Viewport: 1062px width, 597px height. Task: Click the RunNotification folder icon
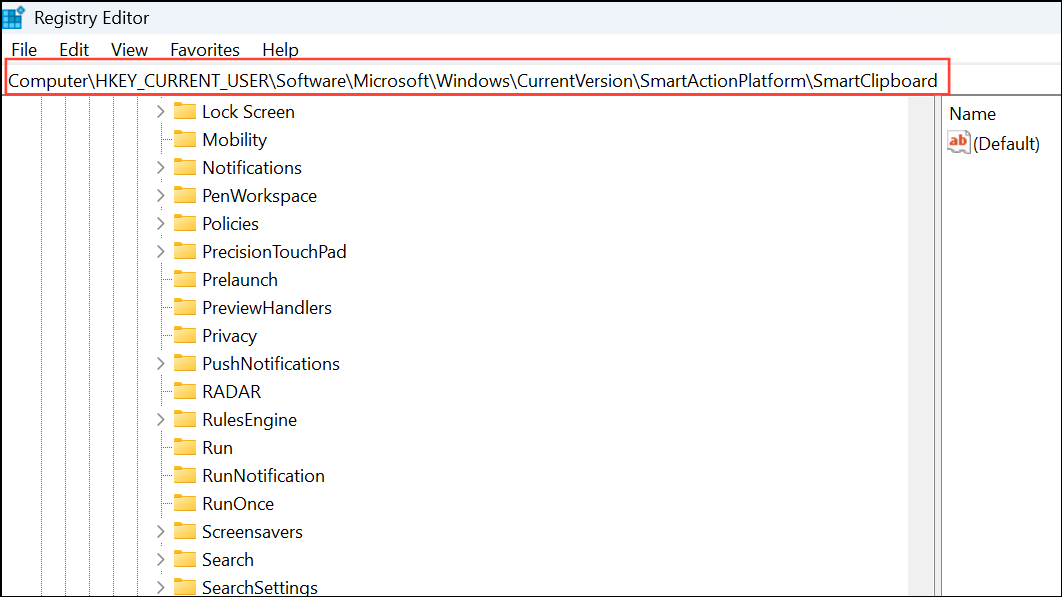point(185,475)
